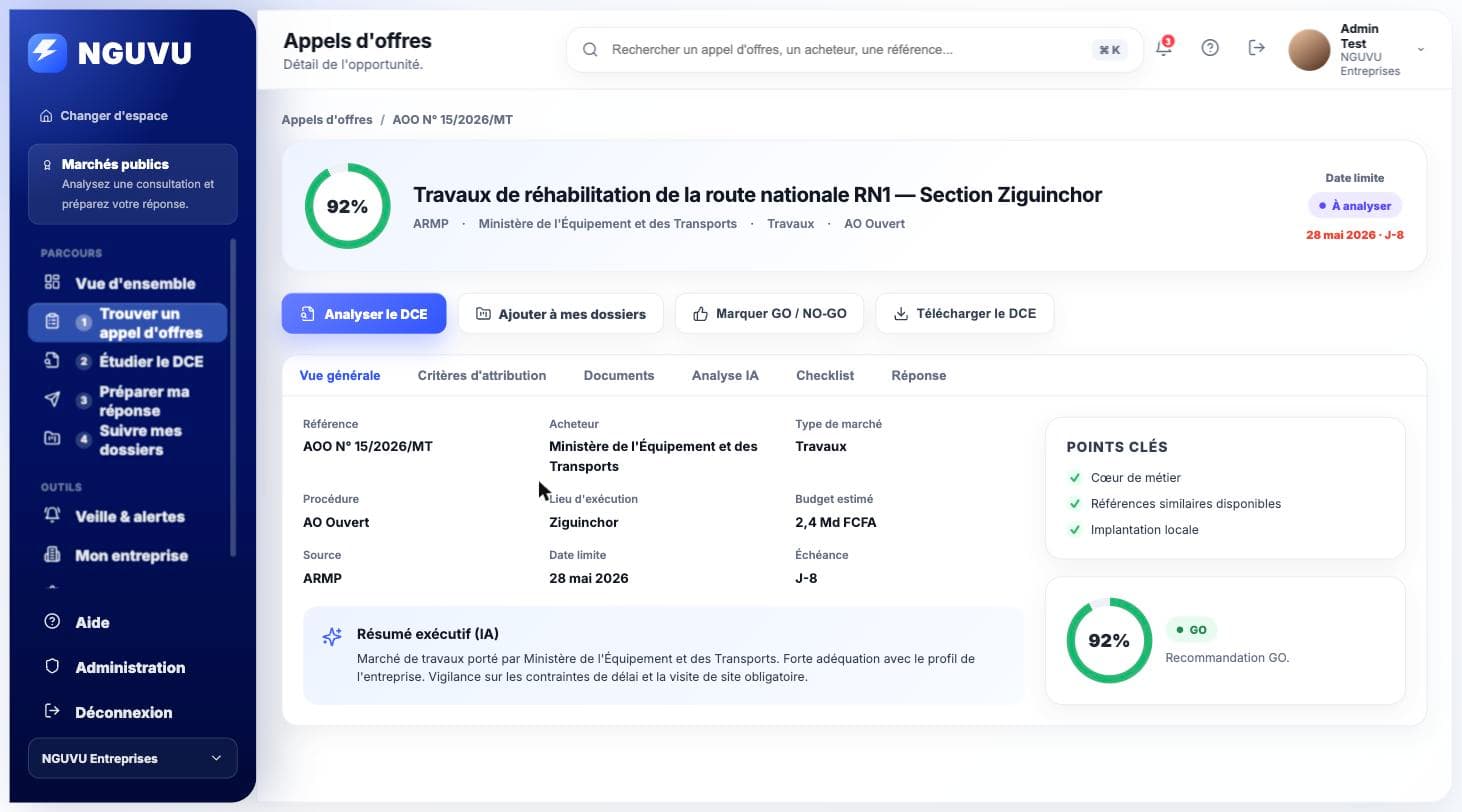Click the help question mark icon in header
Image resolution: width=1462 pixels, height=812 pixels.
pos(1210,48)
